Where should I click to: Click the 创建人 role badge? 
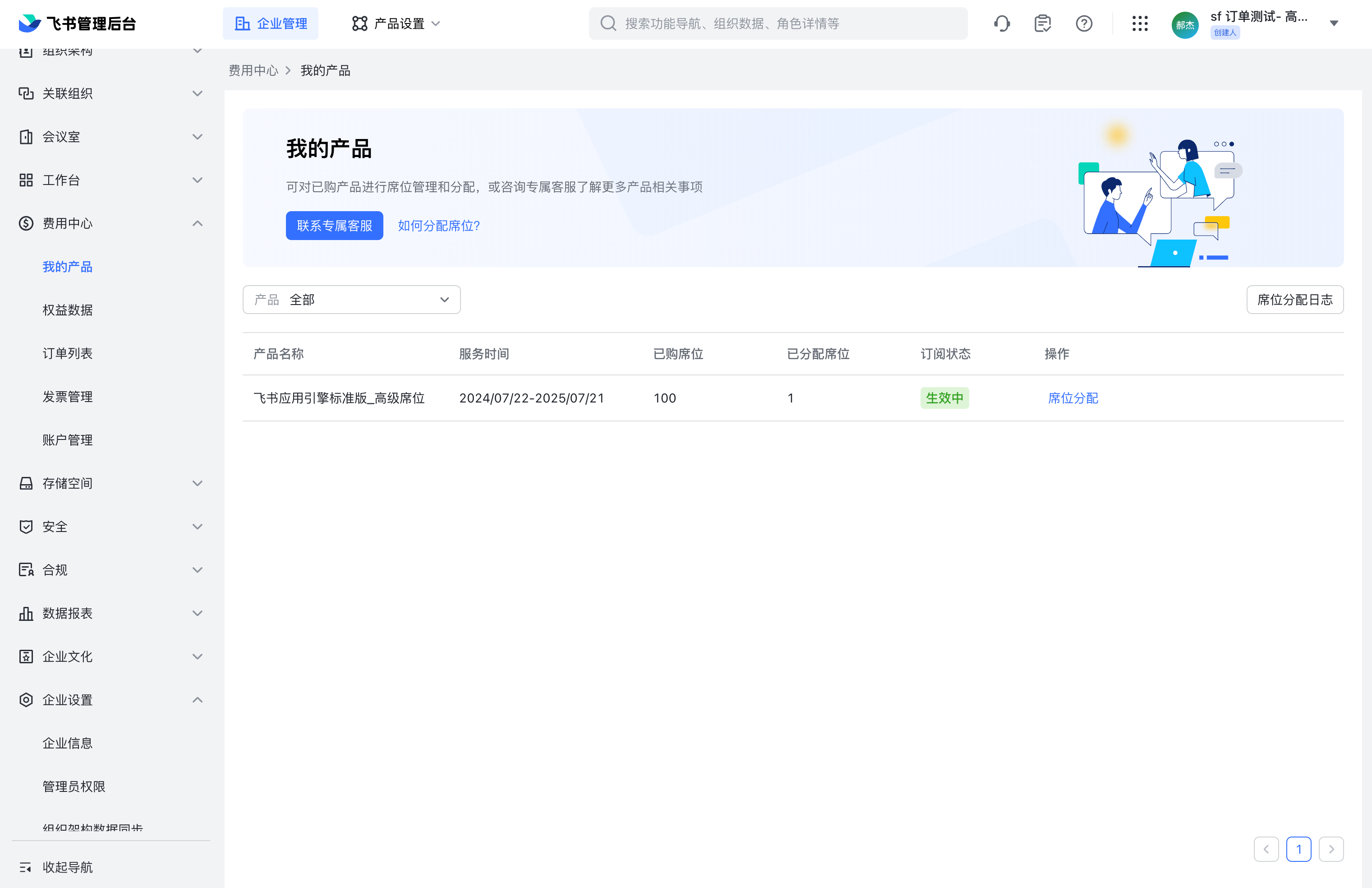coord(1225,33)
